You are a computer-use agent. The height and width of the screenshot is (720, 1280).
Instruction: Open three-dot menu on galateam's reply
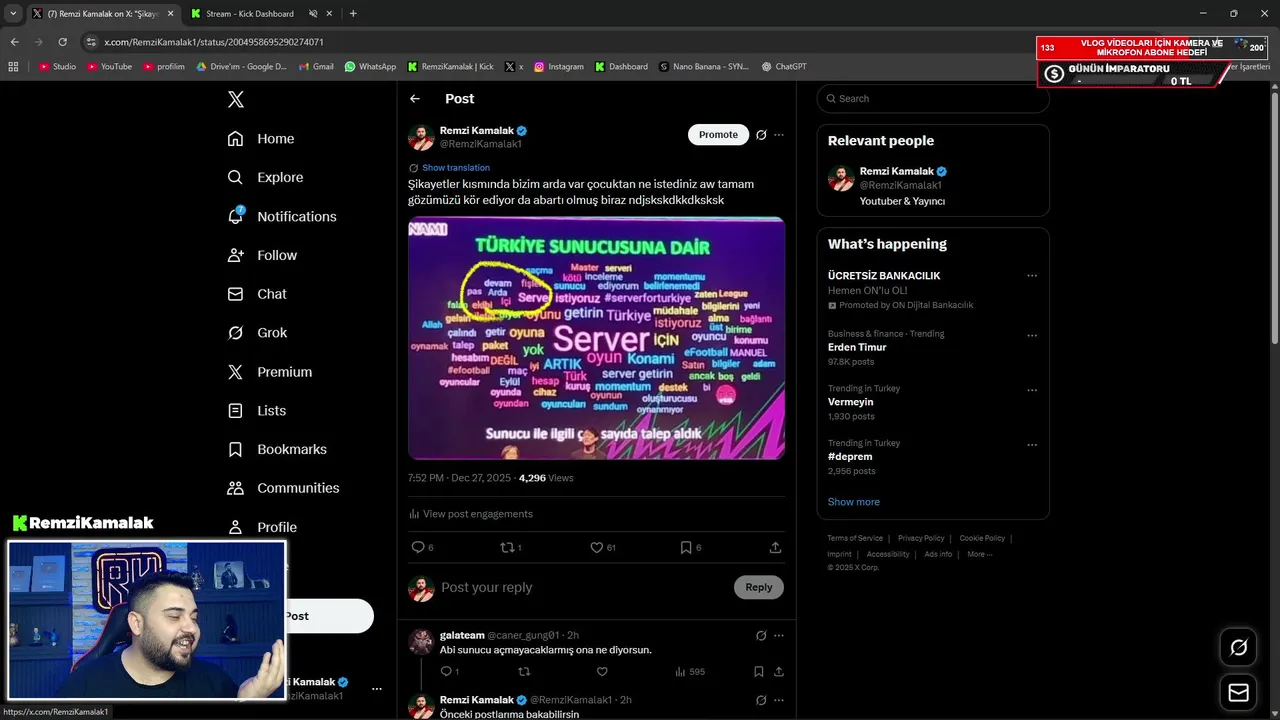pyautogui.click(x=779, y=636)
